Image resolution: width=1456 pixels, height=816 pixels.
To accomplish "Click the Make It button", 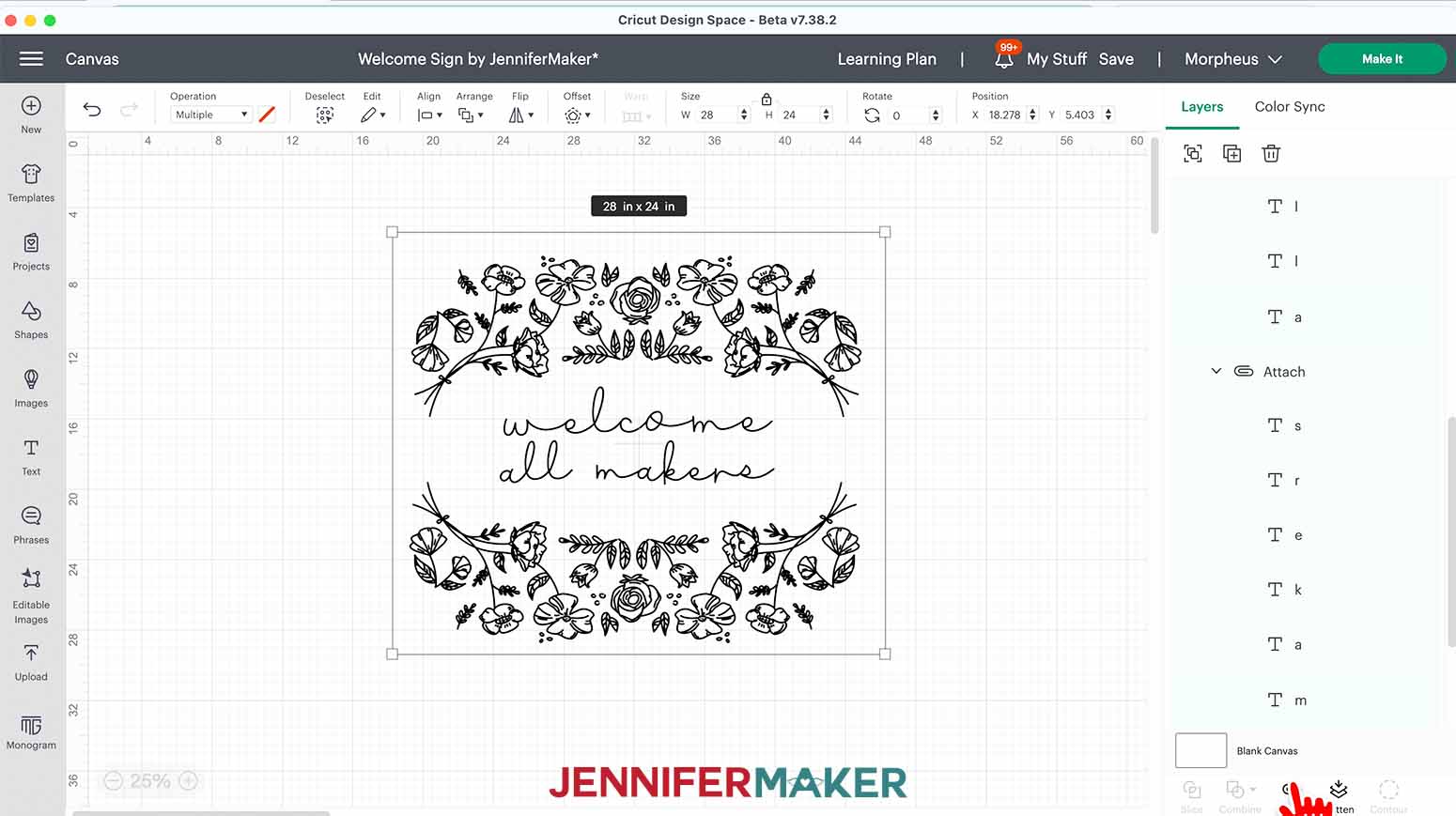I will click(1382, 58).
